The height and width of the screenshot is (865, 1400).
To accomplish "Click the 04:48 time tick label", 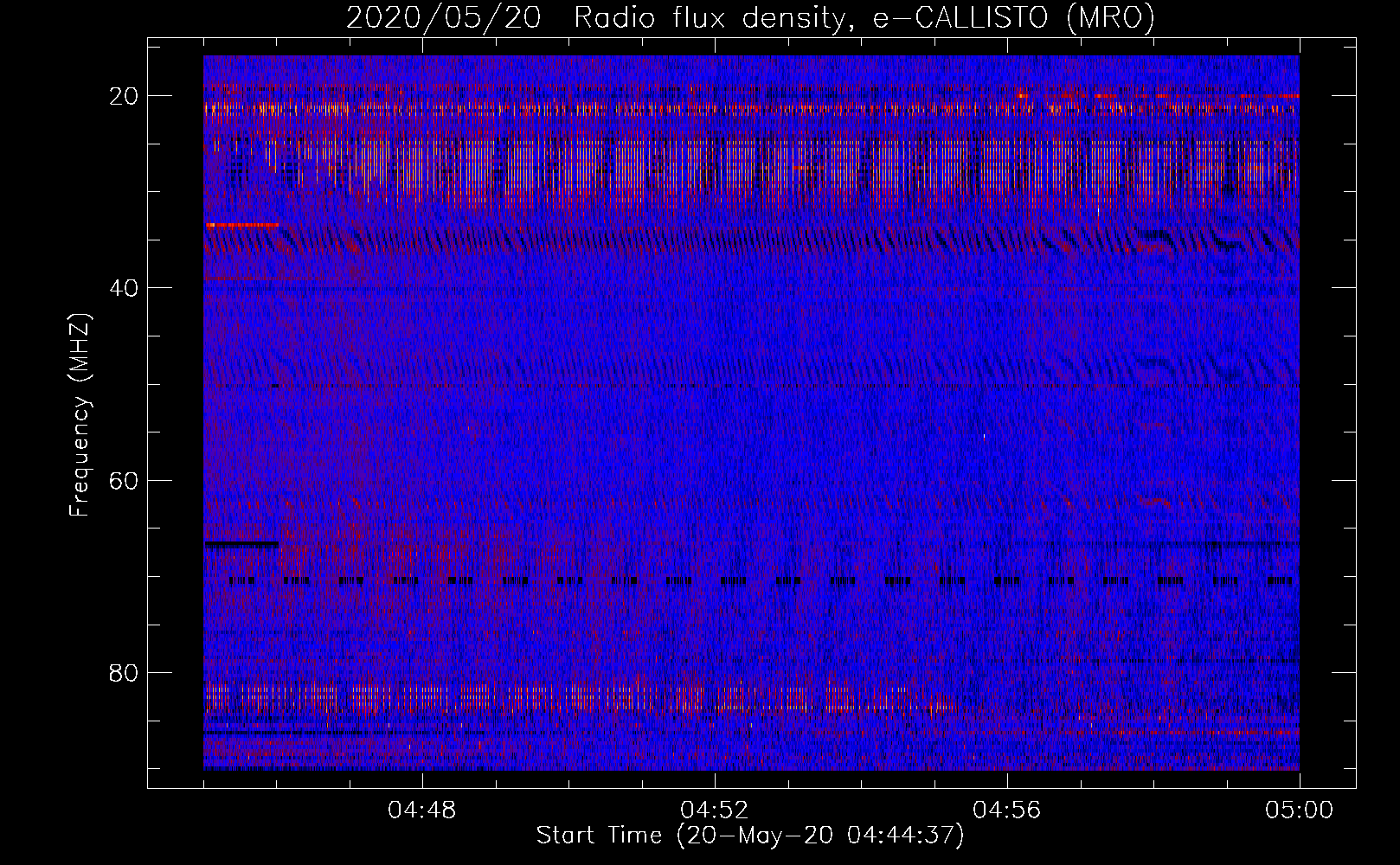I will click(422, 811).
